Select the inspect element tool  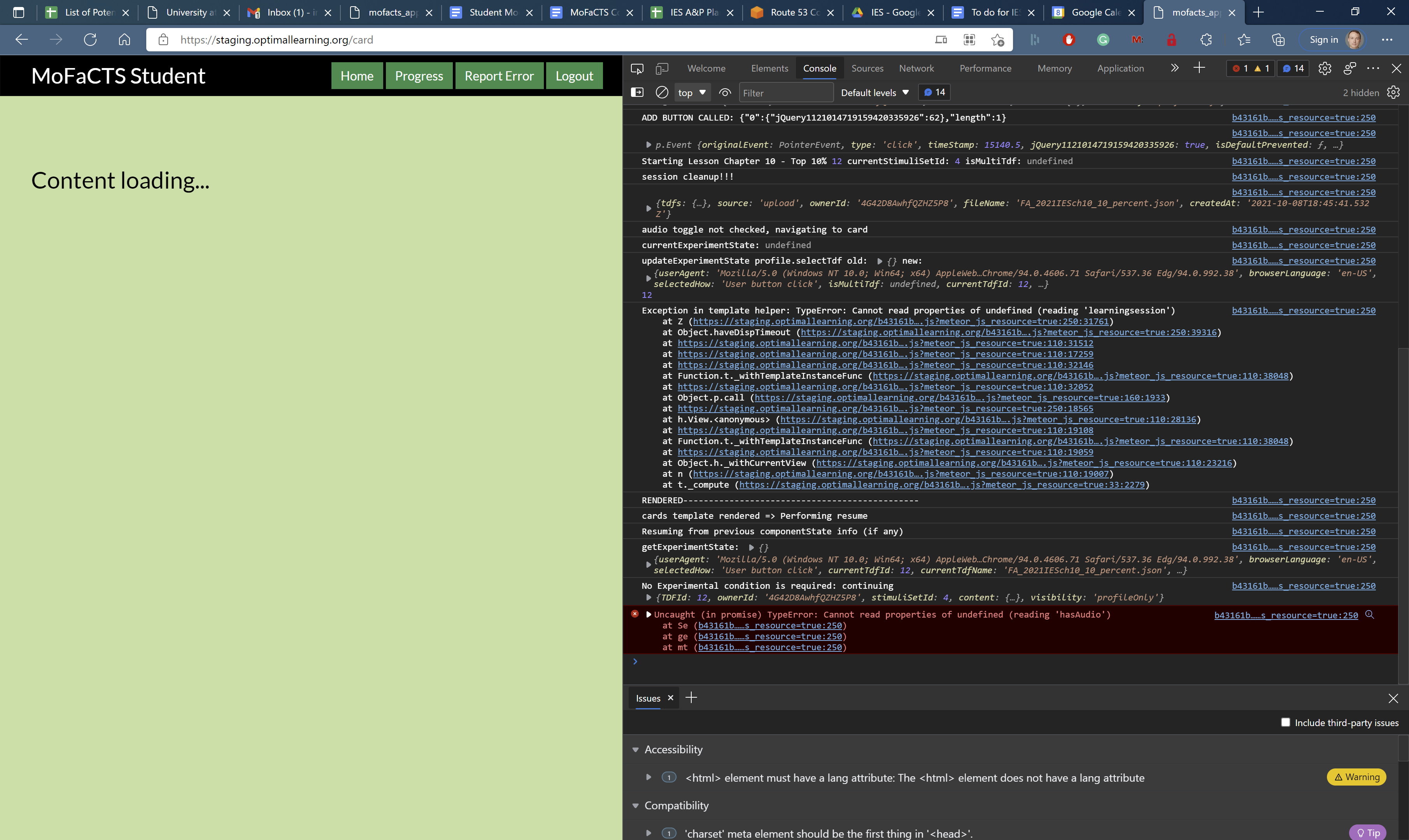pos(636,68)
